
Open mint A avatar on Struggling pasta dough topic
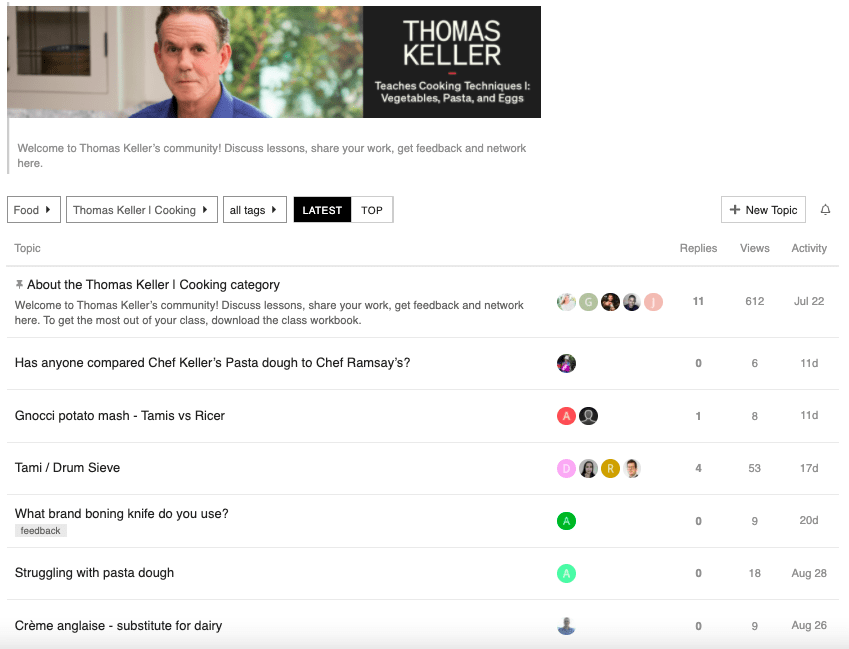pyautogui.click(x=566, y=573)
